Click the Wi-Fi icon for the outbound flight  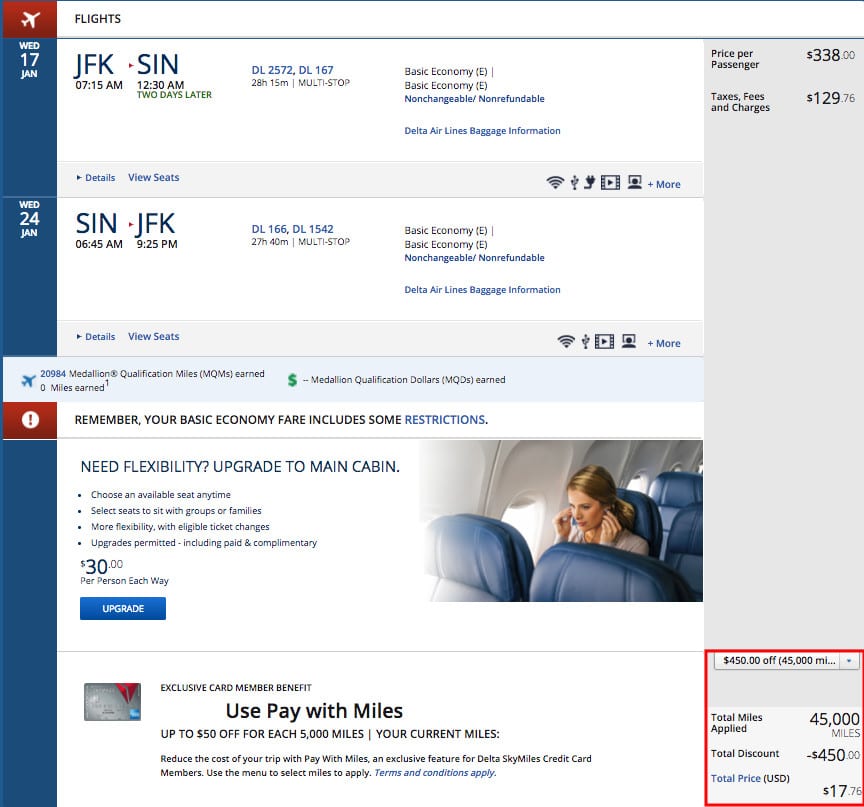tap(554, 183)
